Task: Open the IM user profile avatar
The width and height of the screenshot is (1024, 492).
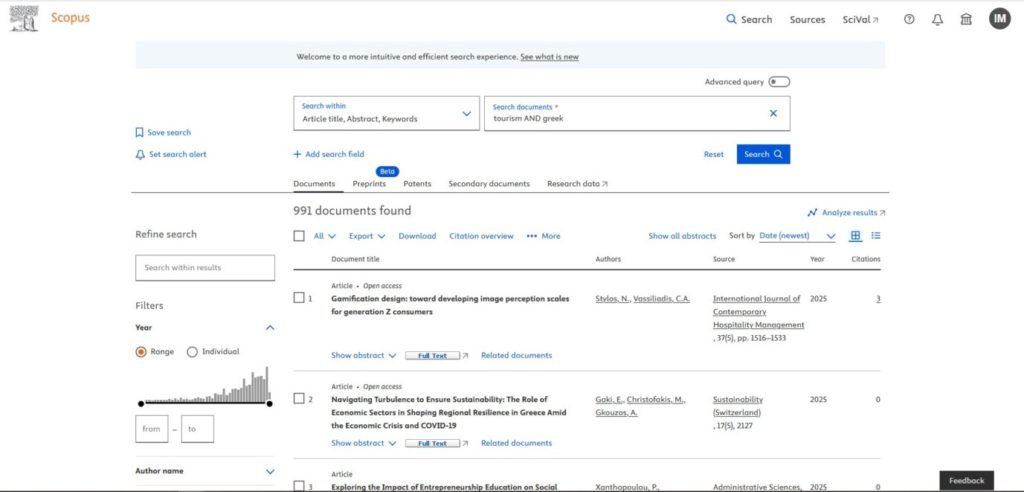Action: tap(999, 19)
